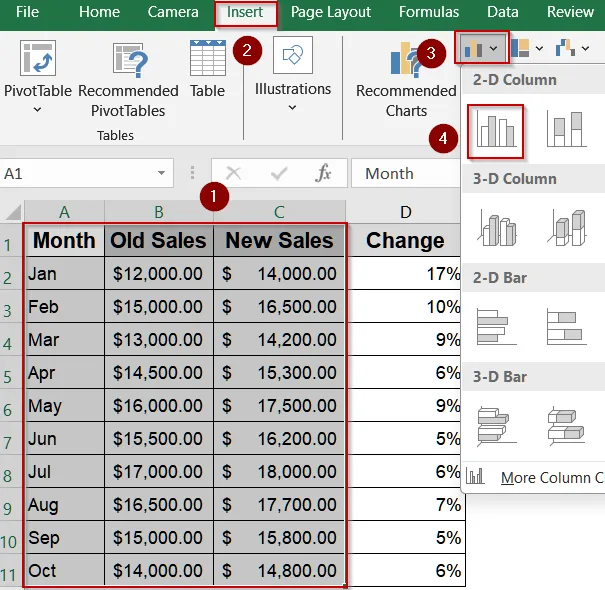Switch to the Data tab
The width and height of the screenshot is (605, 590).
[x=502, y=12]
